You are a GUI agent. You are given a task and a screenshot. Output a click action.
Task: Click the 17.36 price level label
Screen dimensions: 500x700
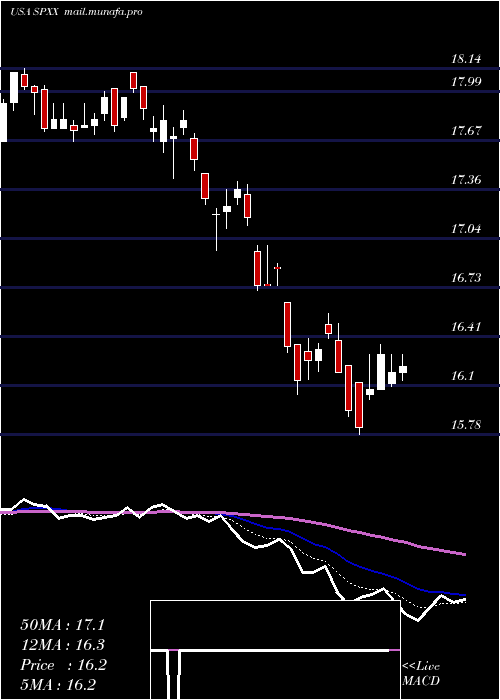[466, 180]
